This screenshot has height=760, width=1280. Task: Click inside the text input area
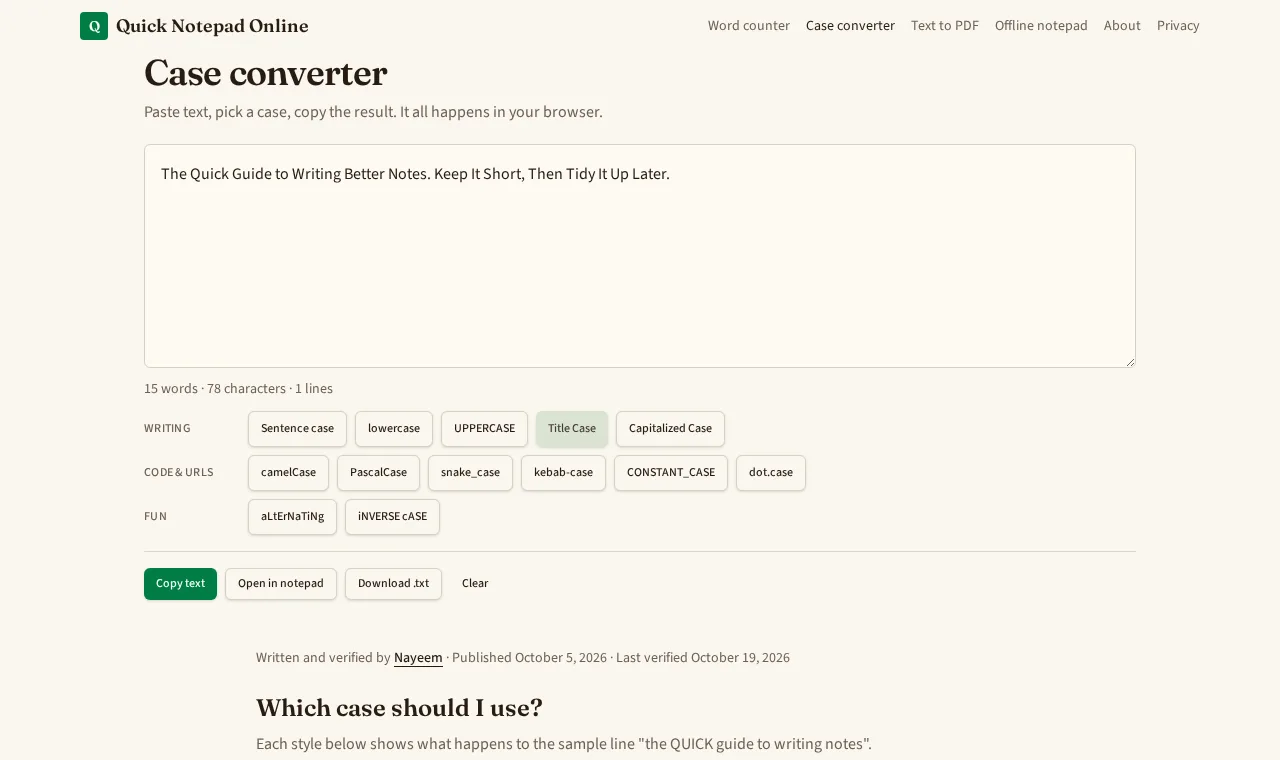pyautogui.click(x=640, y=256)
